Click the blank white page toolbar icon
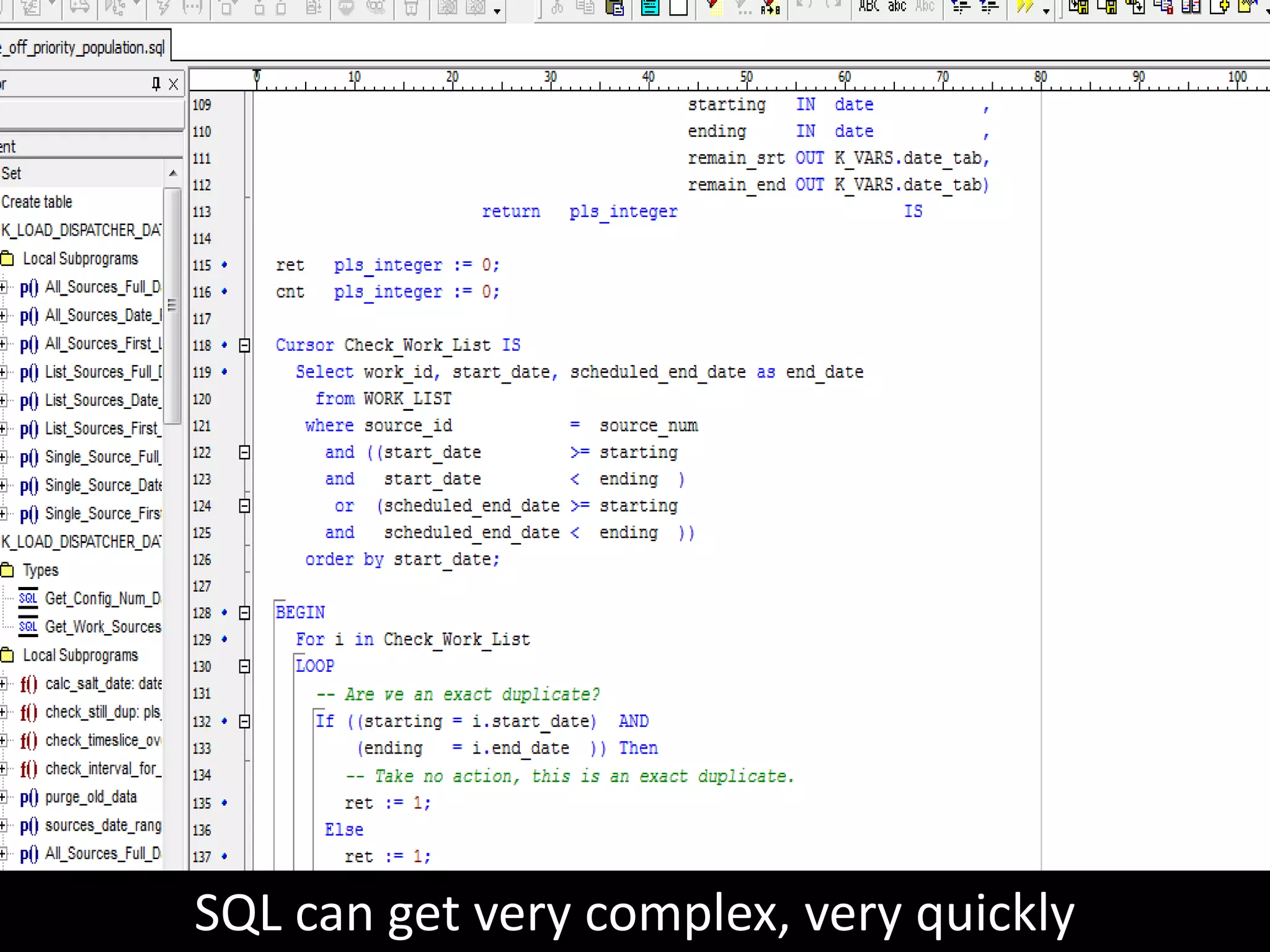The image size is (1270, 952). point(678,7)
